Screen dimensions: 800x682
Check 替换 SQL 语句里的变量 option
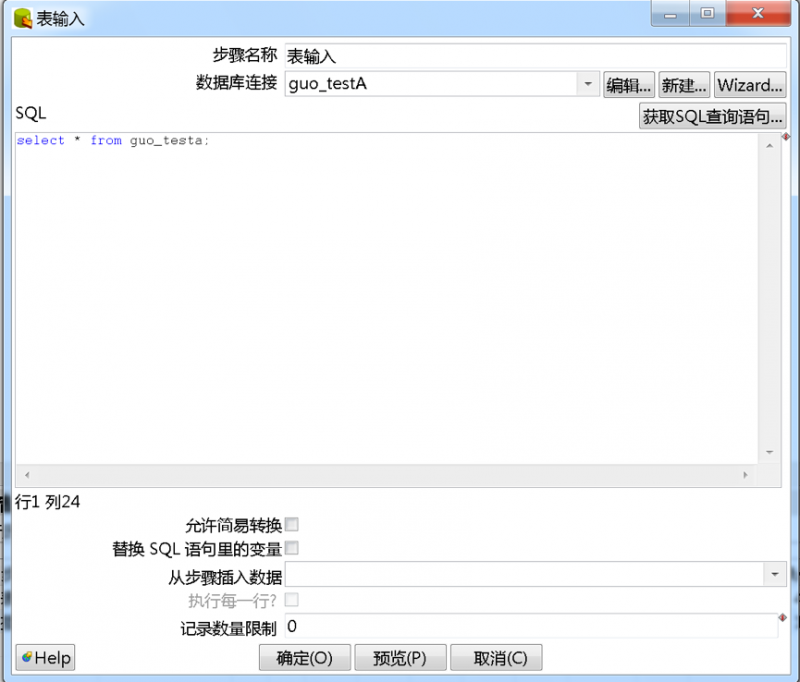coord(291,548)
